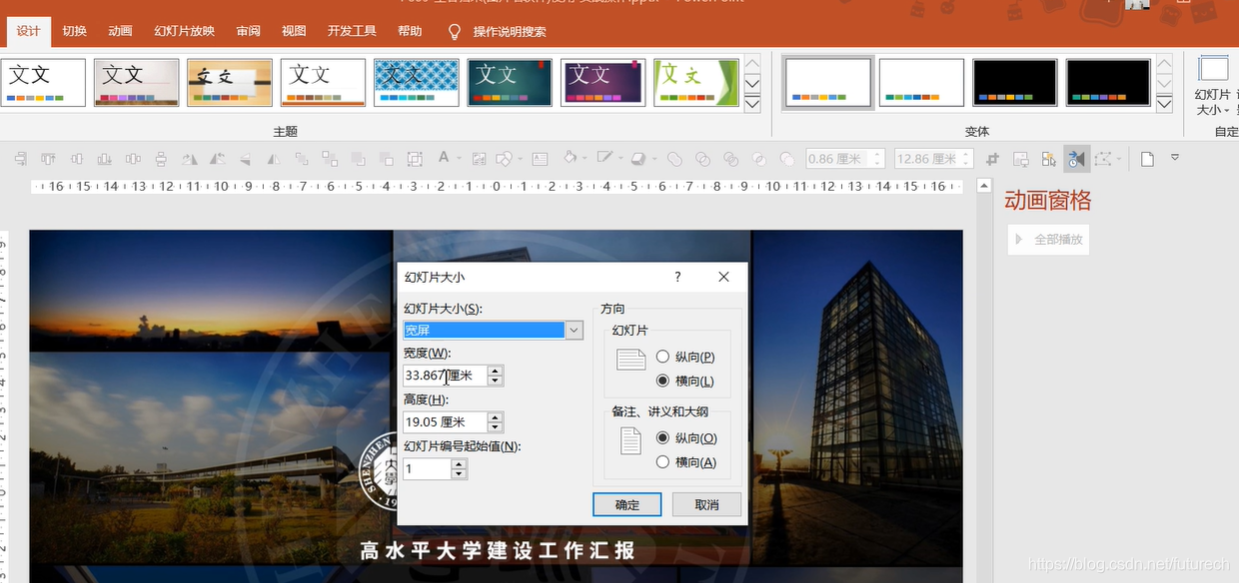Click the first merge-shapes union icon
Screen dimensions: 1239x583
(x=674, y=159)
